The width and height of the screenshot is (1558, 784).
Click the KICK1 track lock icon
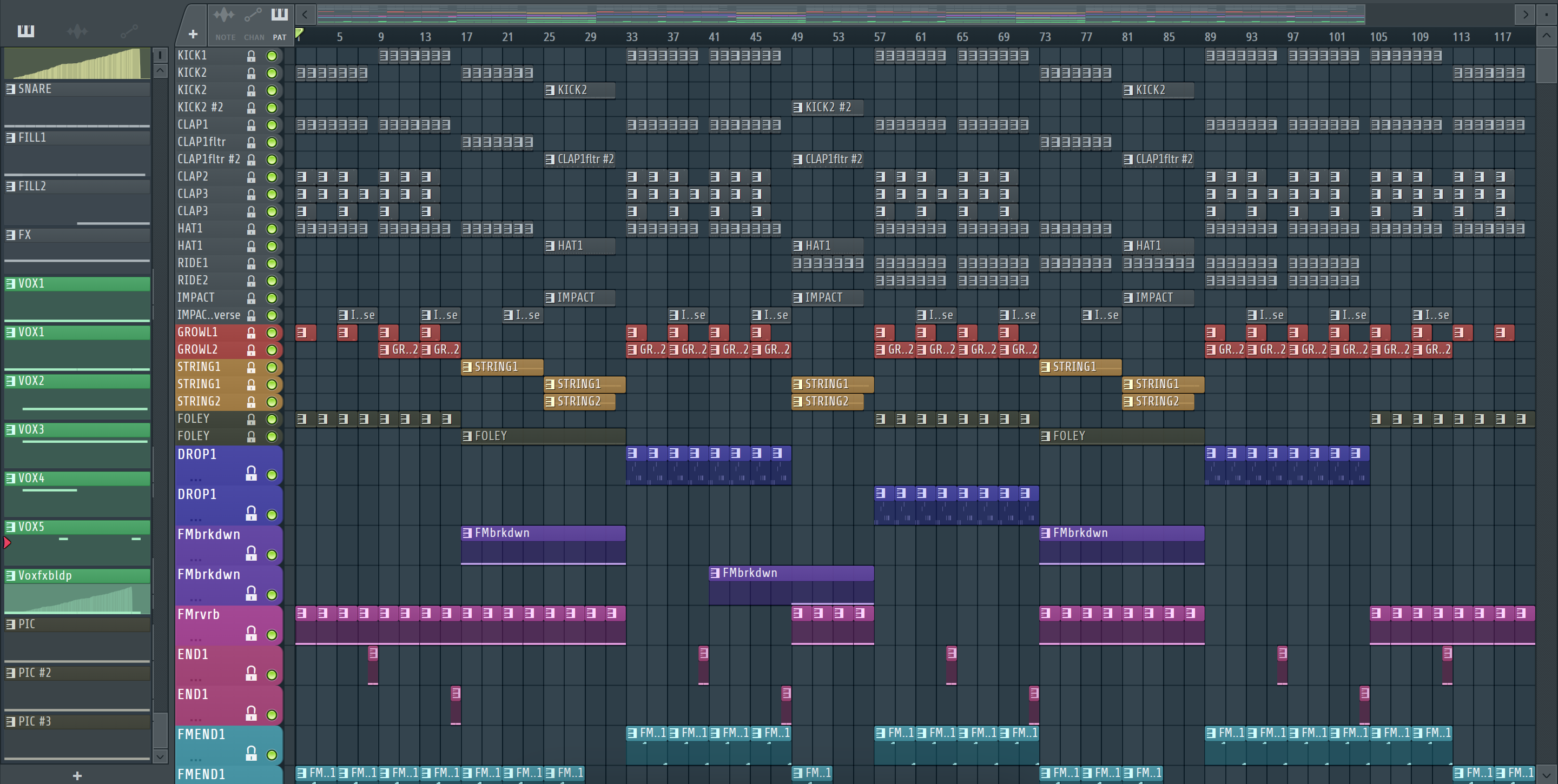coord(251,56)
